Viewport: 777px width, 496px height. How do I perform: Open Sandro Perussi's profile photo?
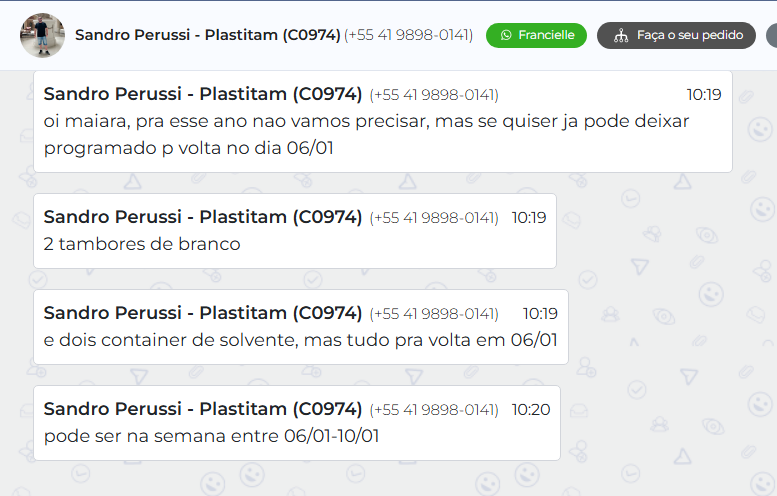[42, 35]
